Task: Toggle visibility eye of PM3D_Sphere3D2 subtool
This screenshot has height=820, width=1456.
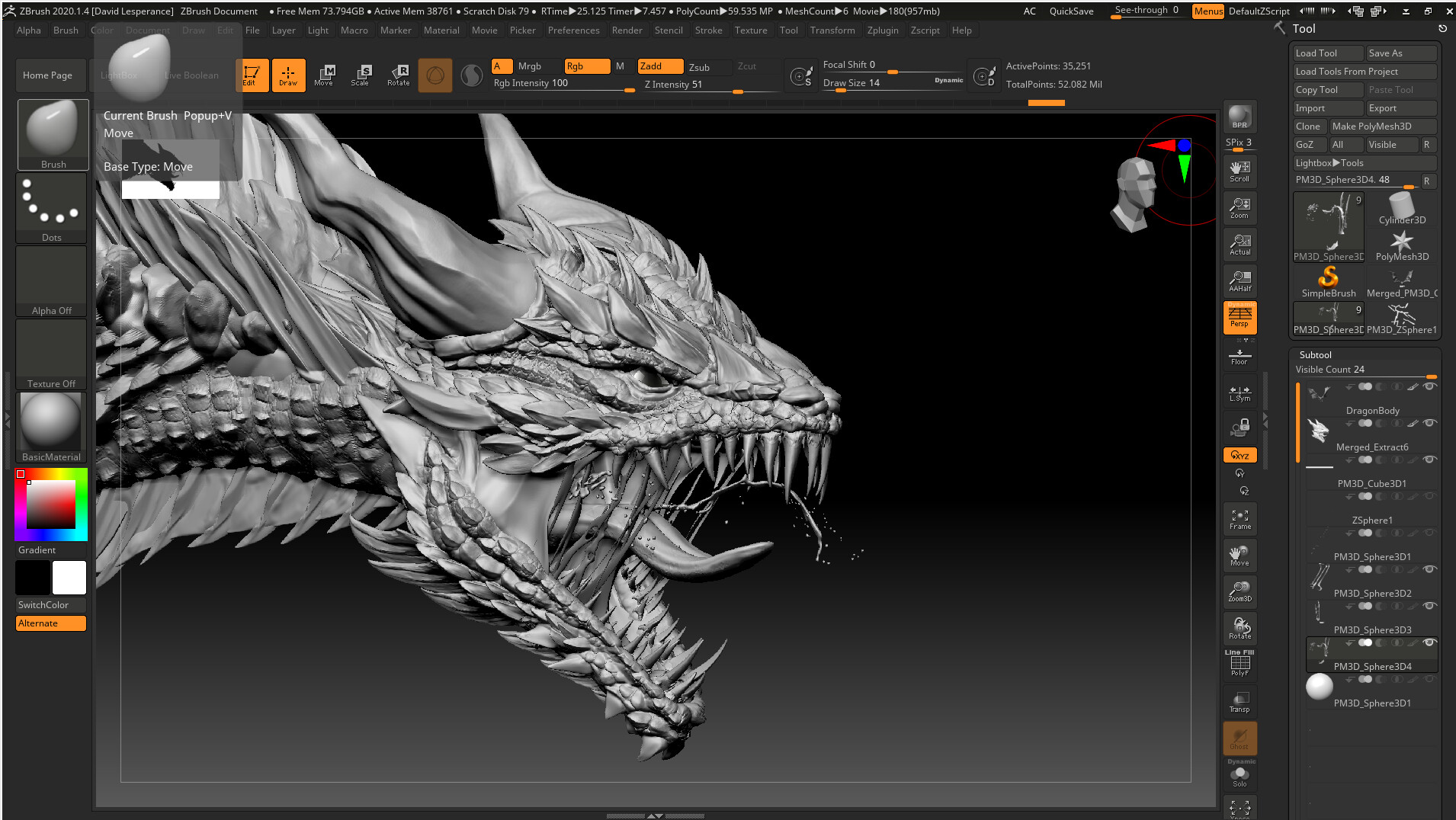Action: [x=1430, y=569]
